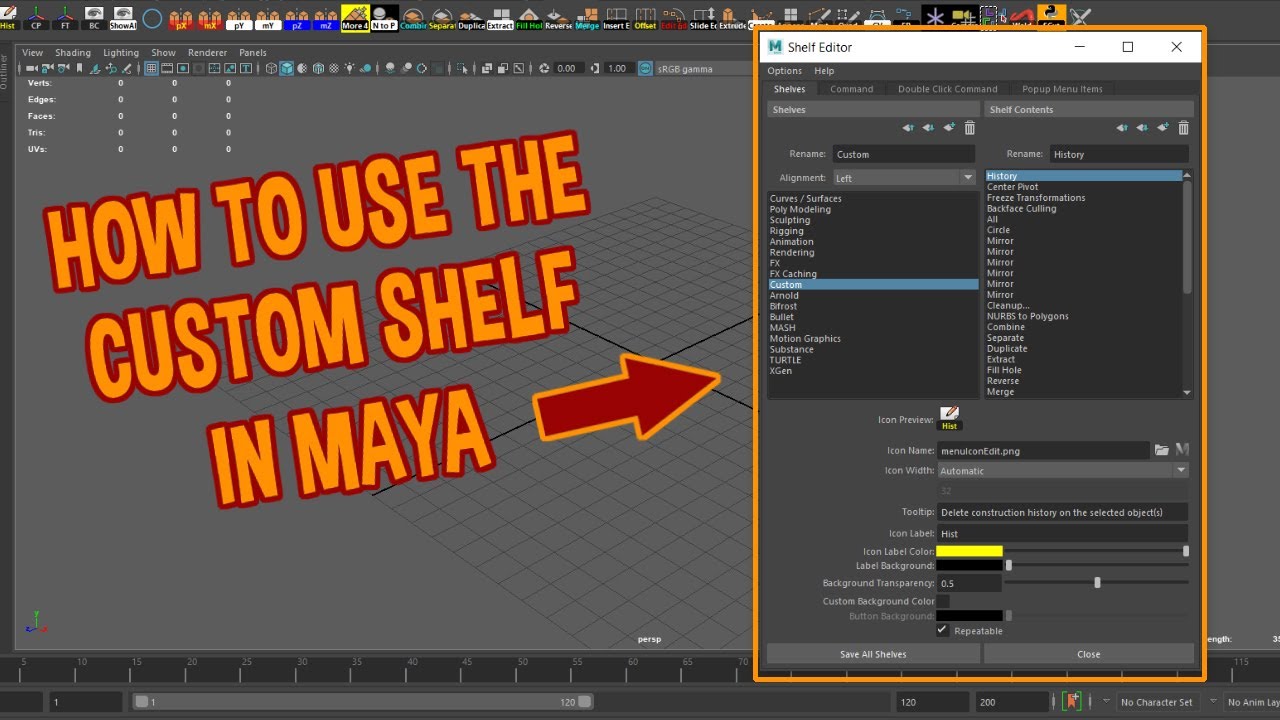
Task: Select NURBS to Polygons in Shelf Contents
Action: click(1083, 316)
